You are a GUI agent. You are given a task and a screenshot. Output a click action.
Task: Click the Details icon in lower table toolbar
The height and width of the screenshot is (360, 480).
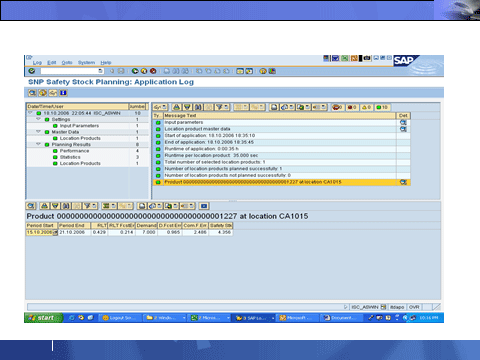(x=31, y=206)
